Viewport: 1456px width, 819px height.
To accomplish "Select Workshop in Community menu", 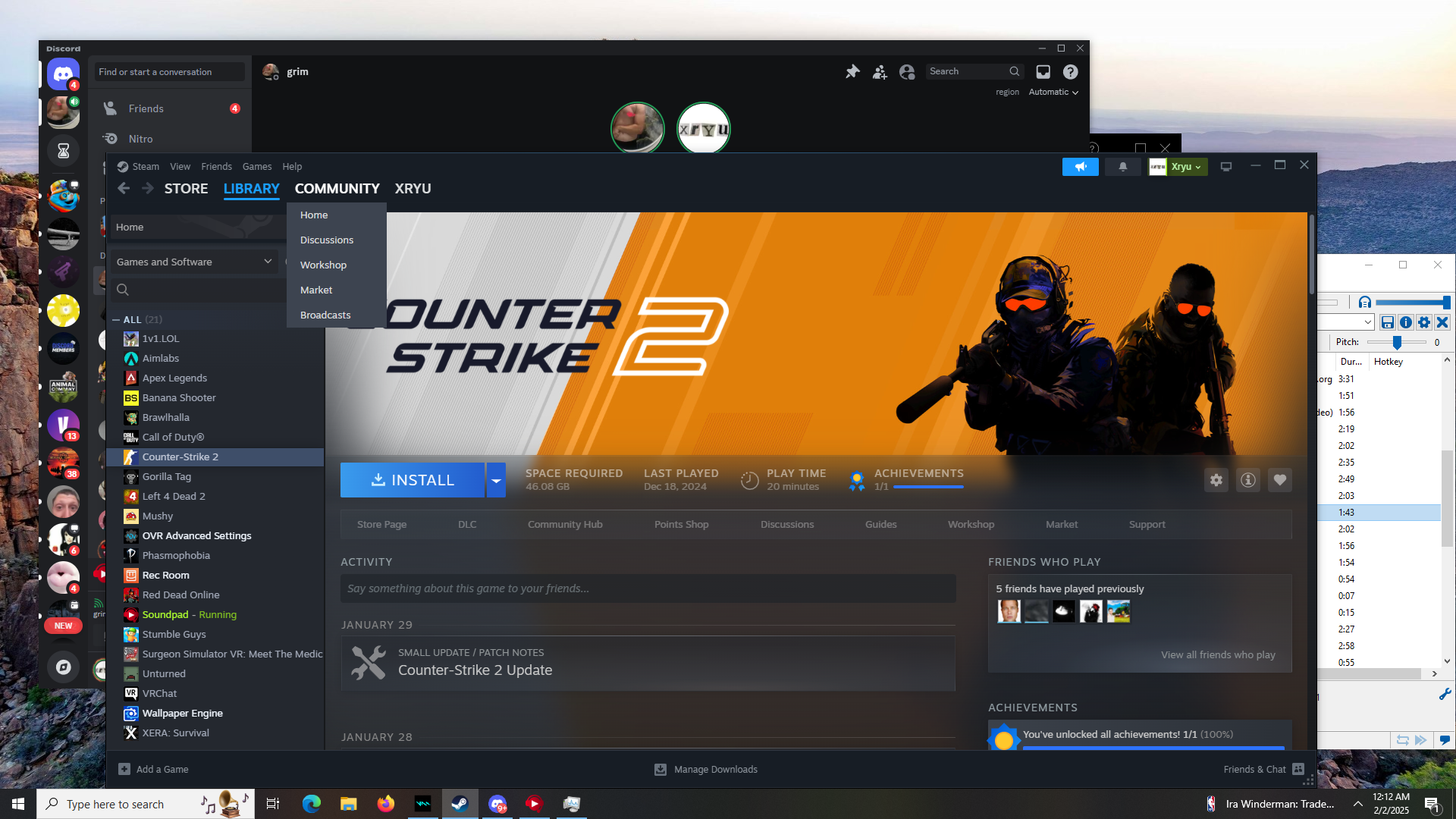I will pos(323,265).
